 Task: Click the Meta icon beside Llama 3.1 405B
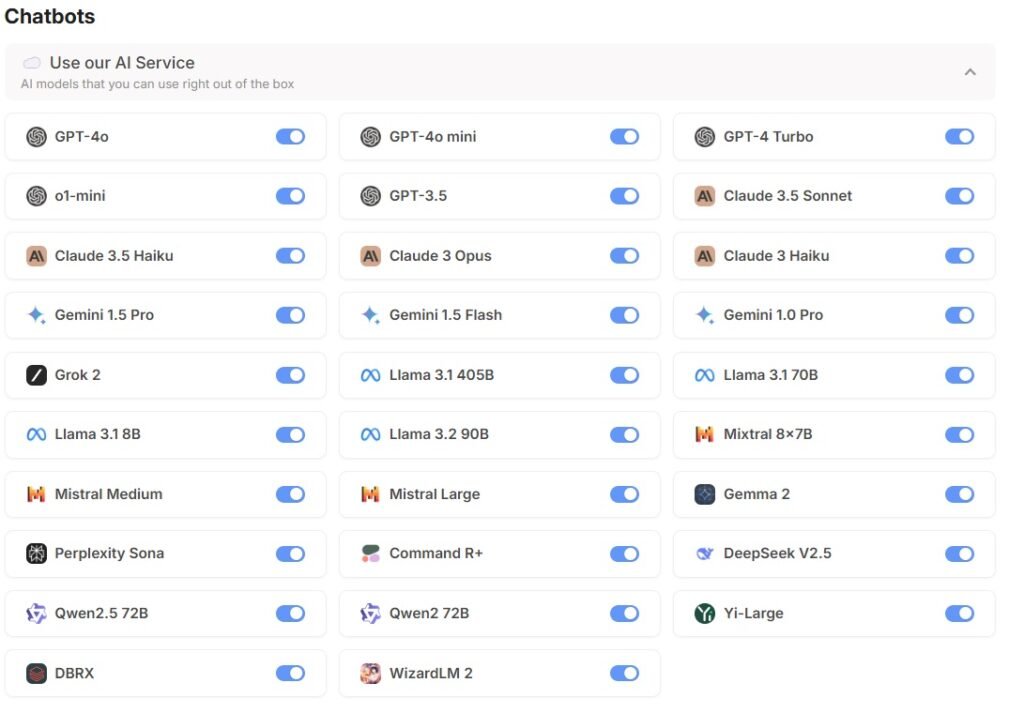370,375
